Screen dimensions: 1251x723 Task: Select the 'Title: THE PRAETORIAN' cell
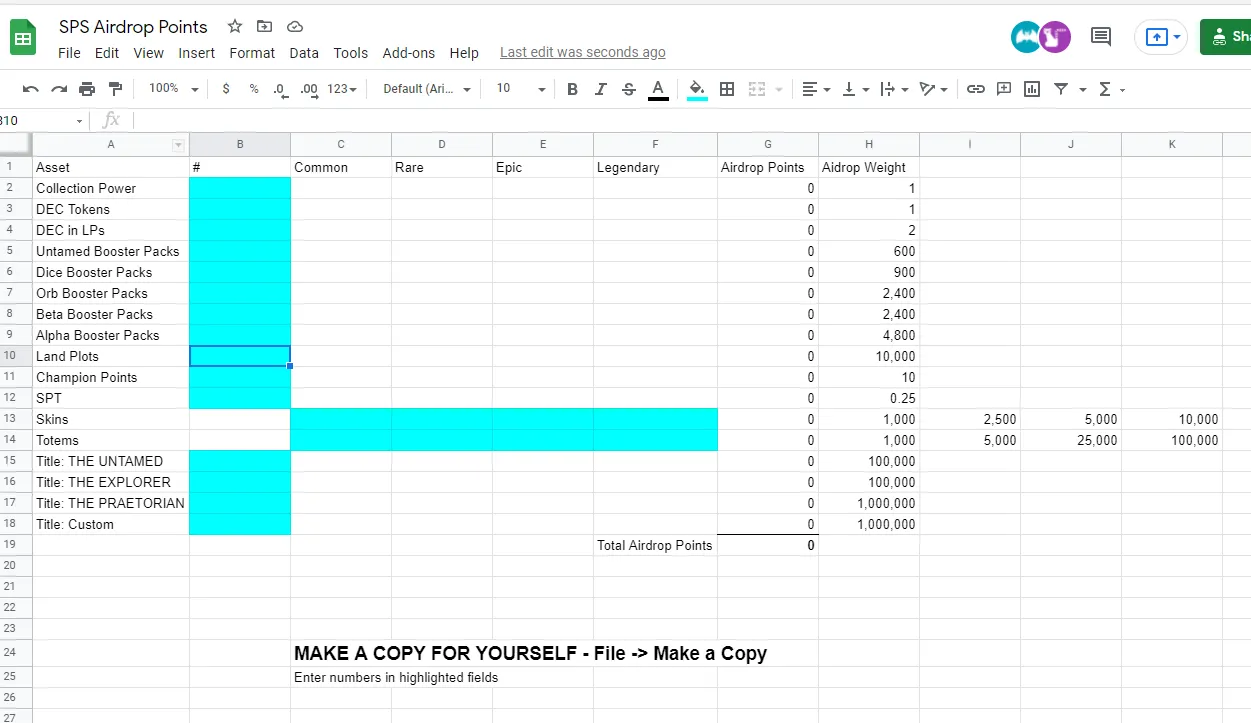[x=111, y=503]
